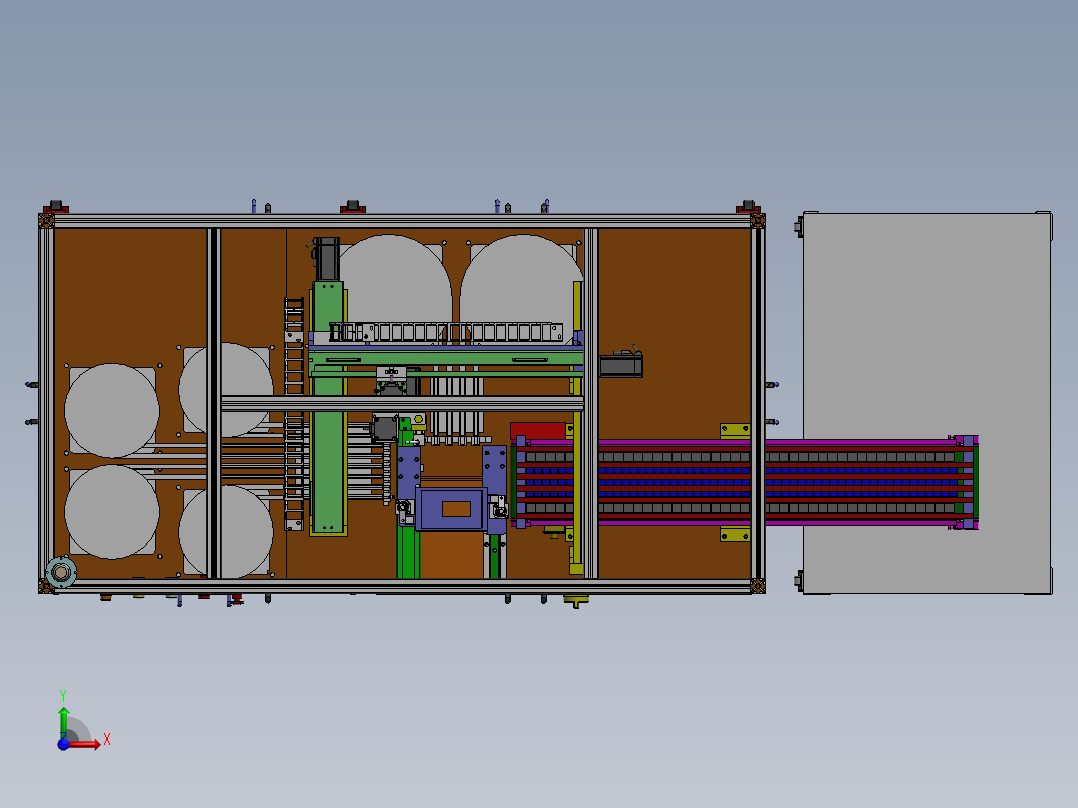
Task: Select the blue Z-axis ball at triad origin
Action: click(63, 744)
